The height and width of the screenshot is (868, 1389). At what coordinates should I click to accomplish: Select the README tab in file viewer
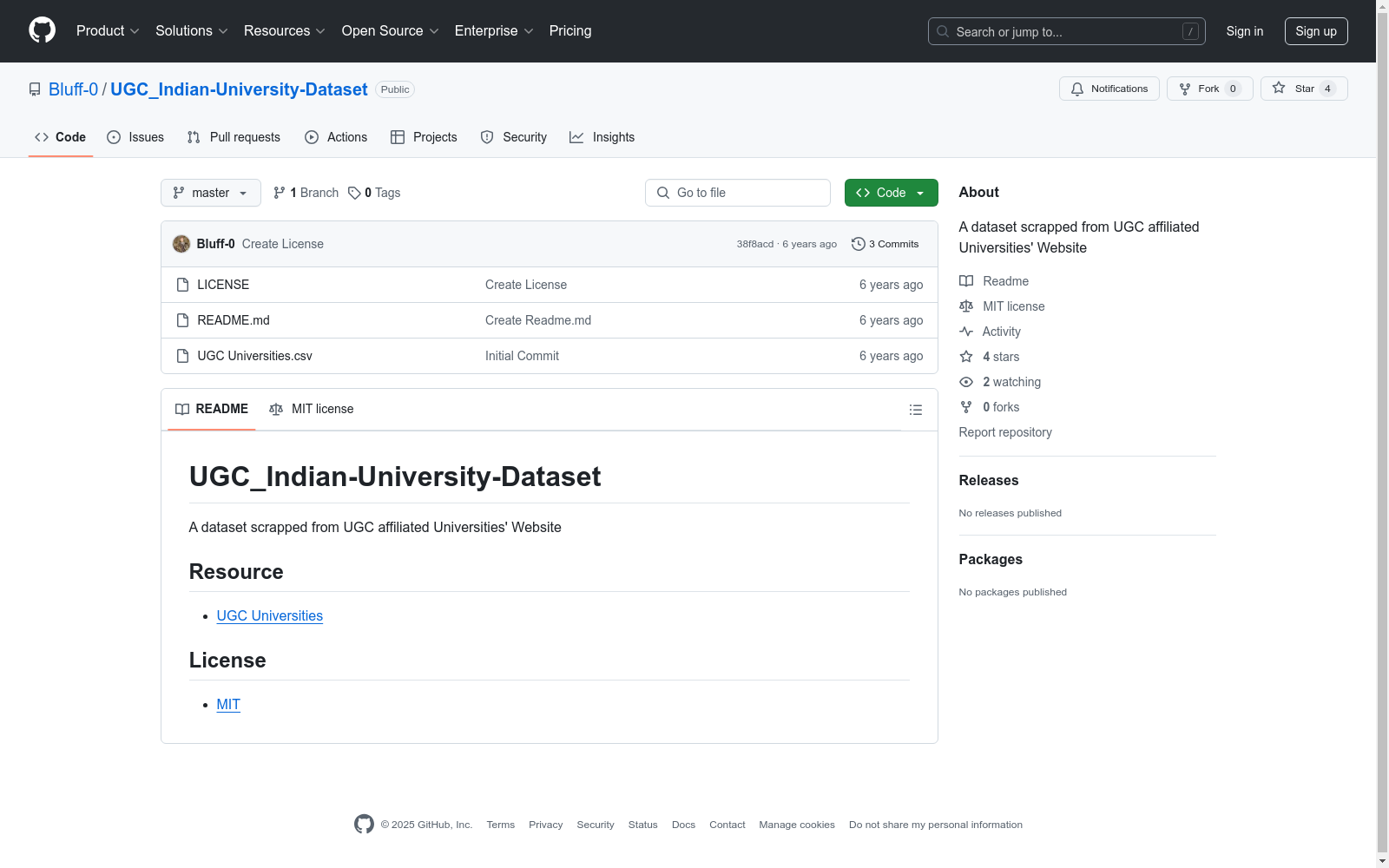[x=212, y=409]
